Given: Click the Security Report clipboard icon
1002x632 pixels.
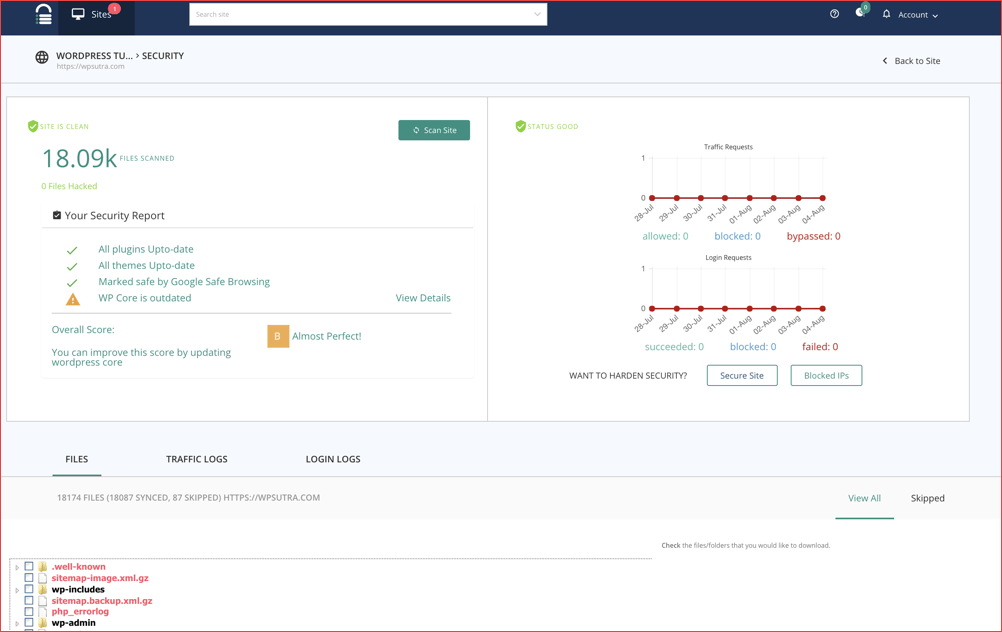Looking at the screenshot, I should 57,215.
